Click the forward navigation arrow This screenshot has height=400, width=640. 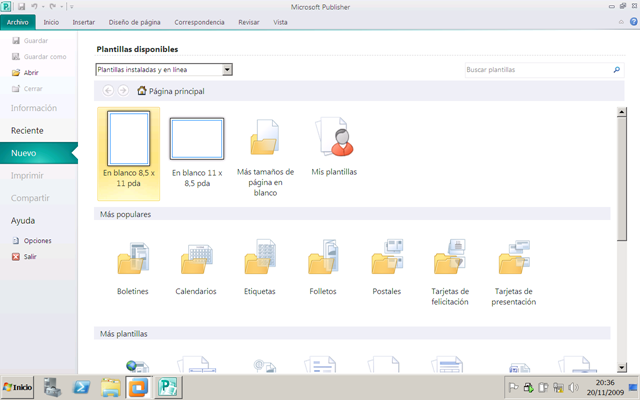[x=123, y=90]
